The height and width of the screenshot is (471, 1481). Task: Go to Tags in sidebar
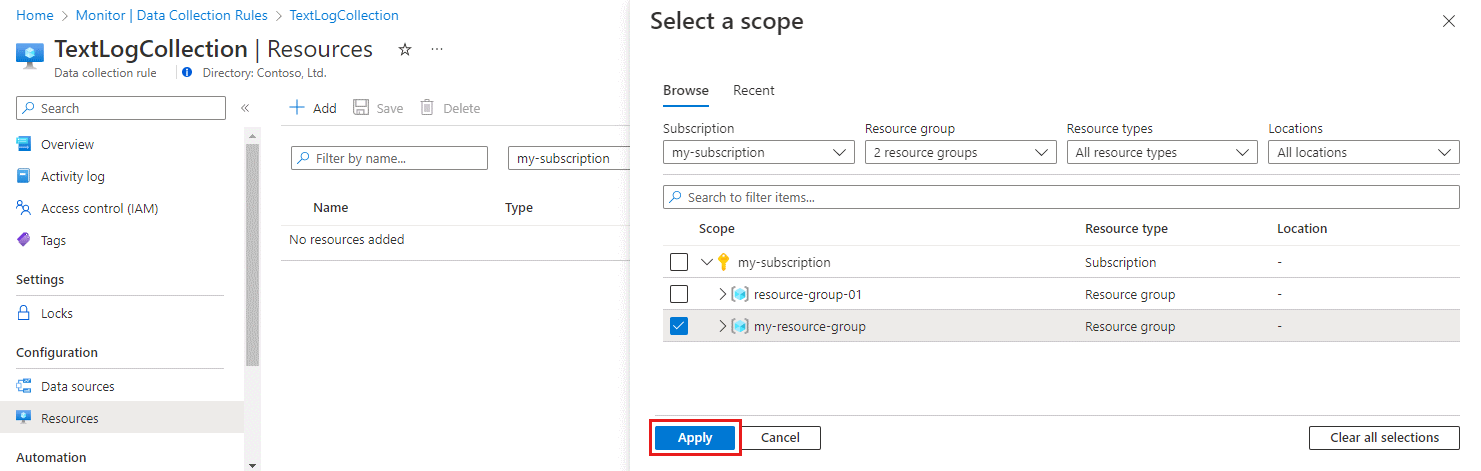53,240
